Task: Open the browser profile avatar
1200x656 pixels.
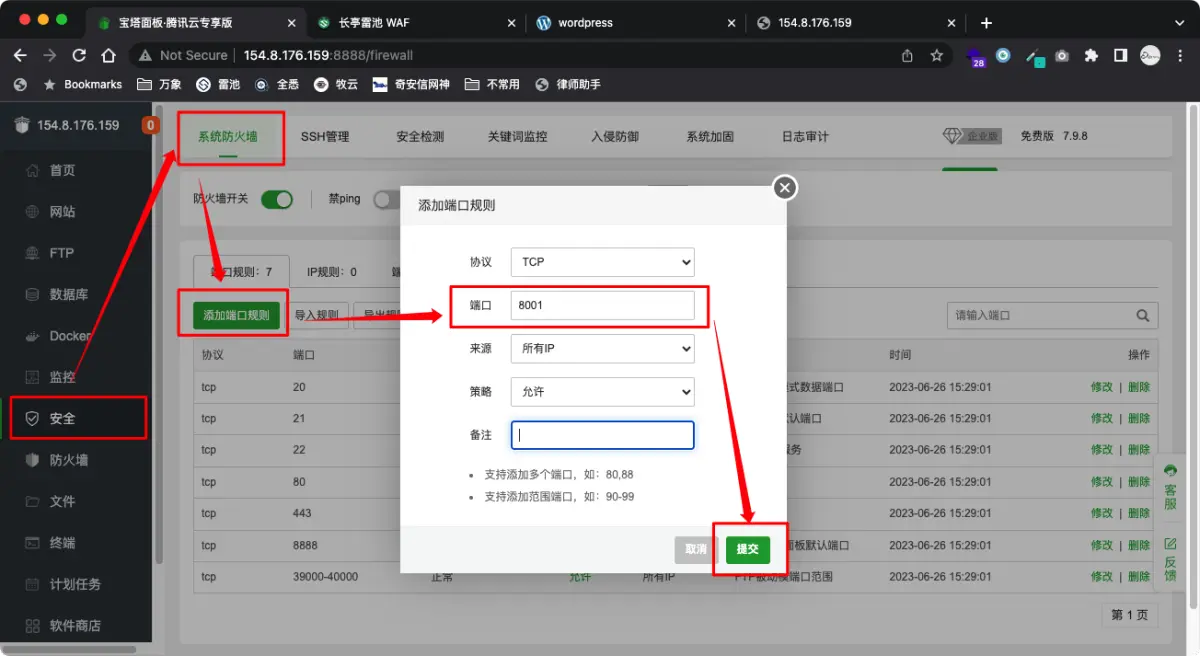Action: pyautogui.click(x=1150, y=56)
